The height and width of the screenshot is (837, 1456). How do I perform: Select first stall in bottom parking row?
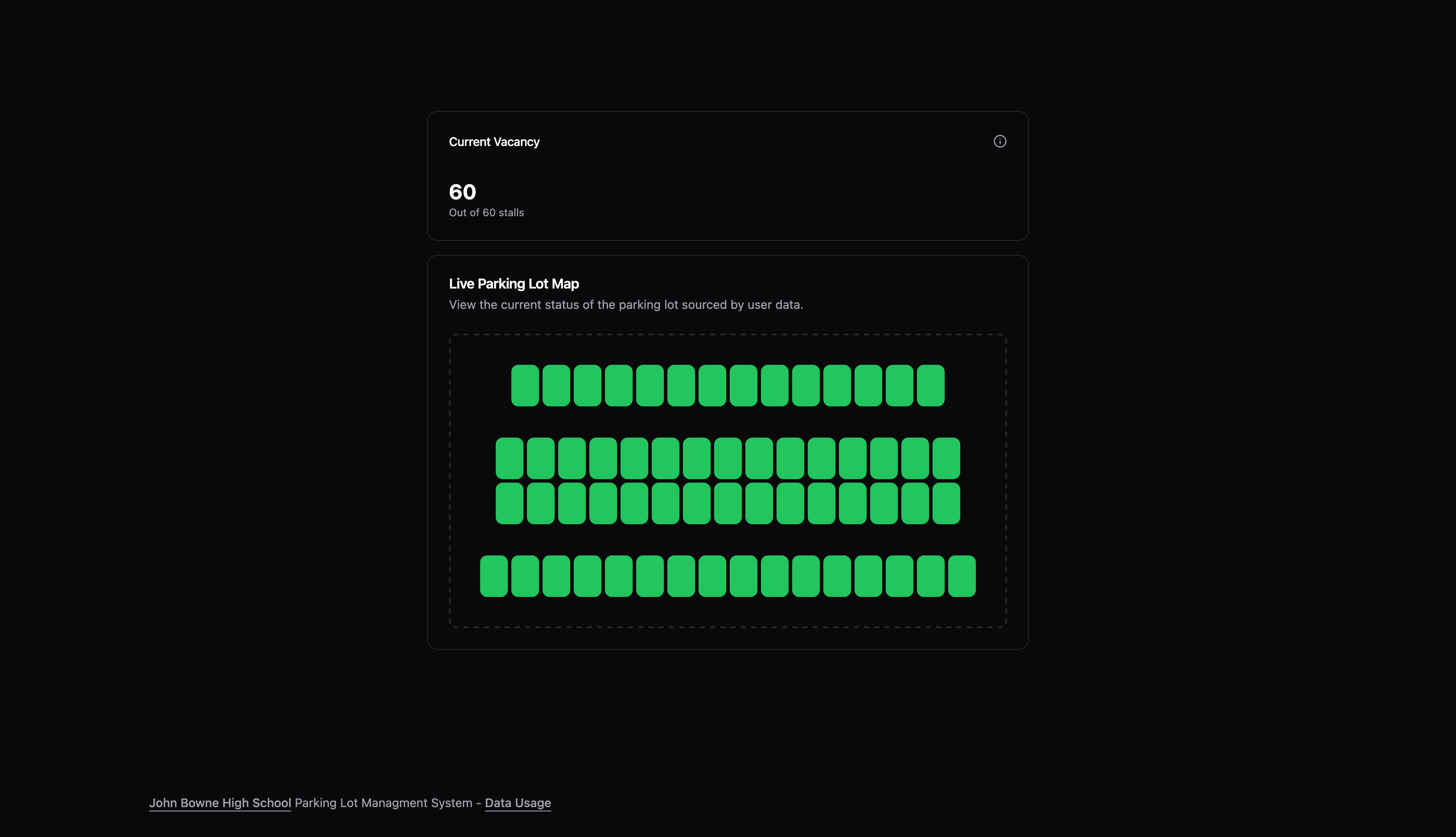pos(494,576)
